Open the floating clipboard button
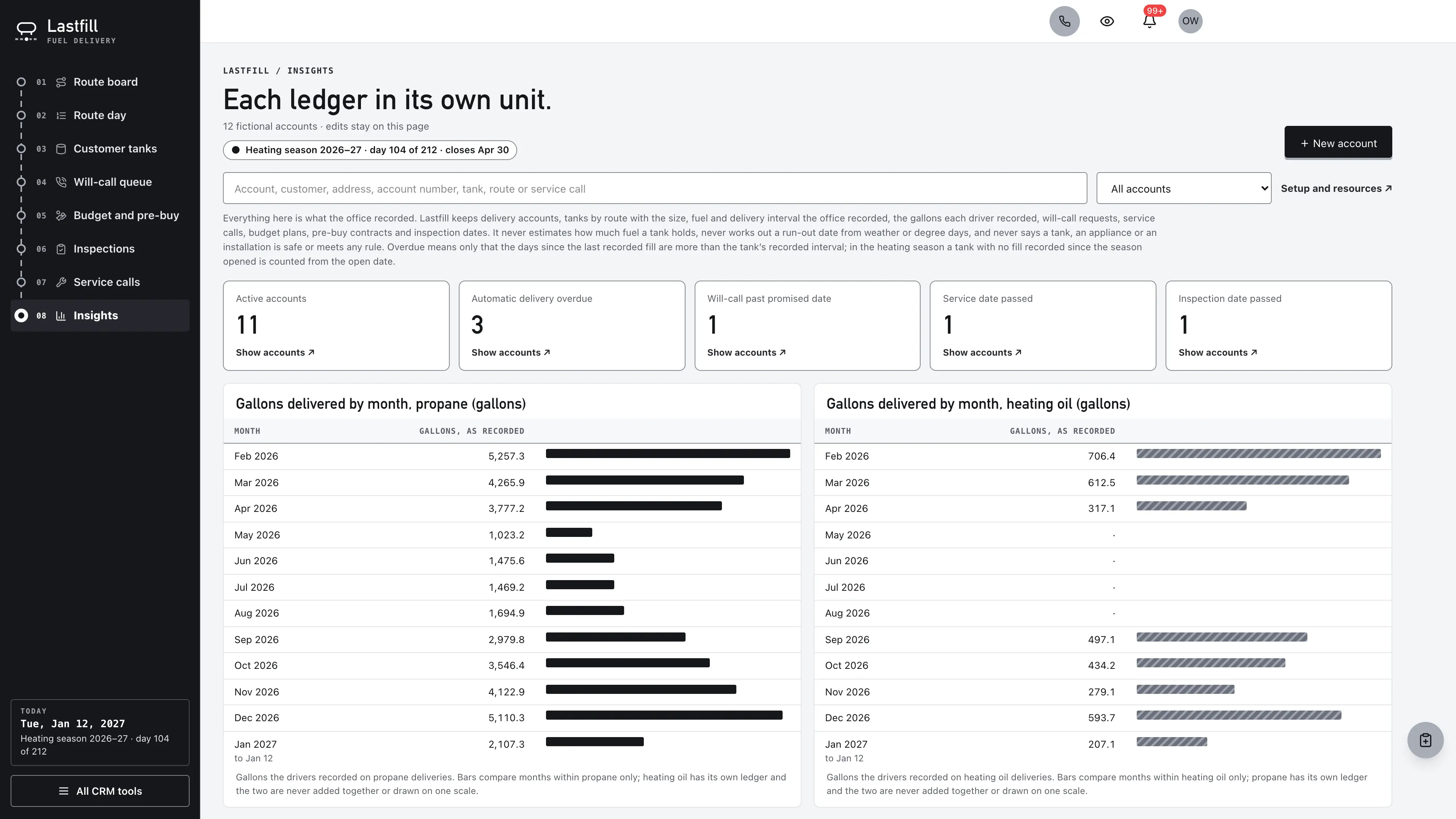1456x819 pixels. click(1425, 740)
